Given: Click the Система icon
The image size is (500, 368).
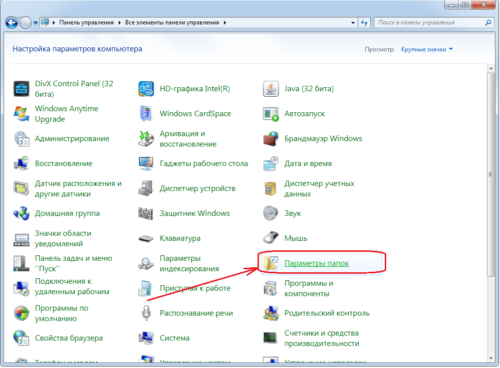Looking at the screenshot, I should pos(146,338).
